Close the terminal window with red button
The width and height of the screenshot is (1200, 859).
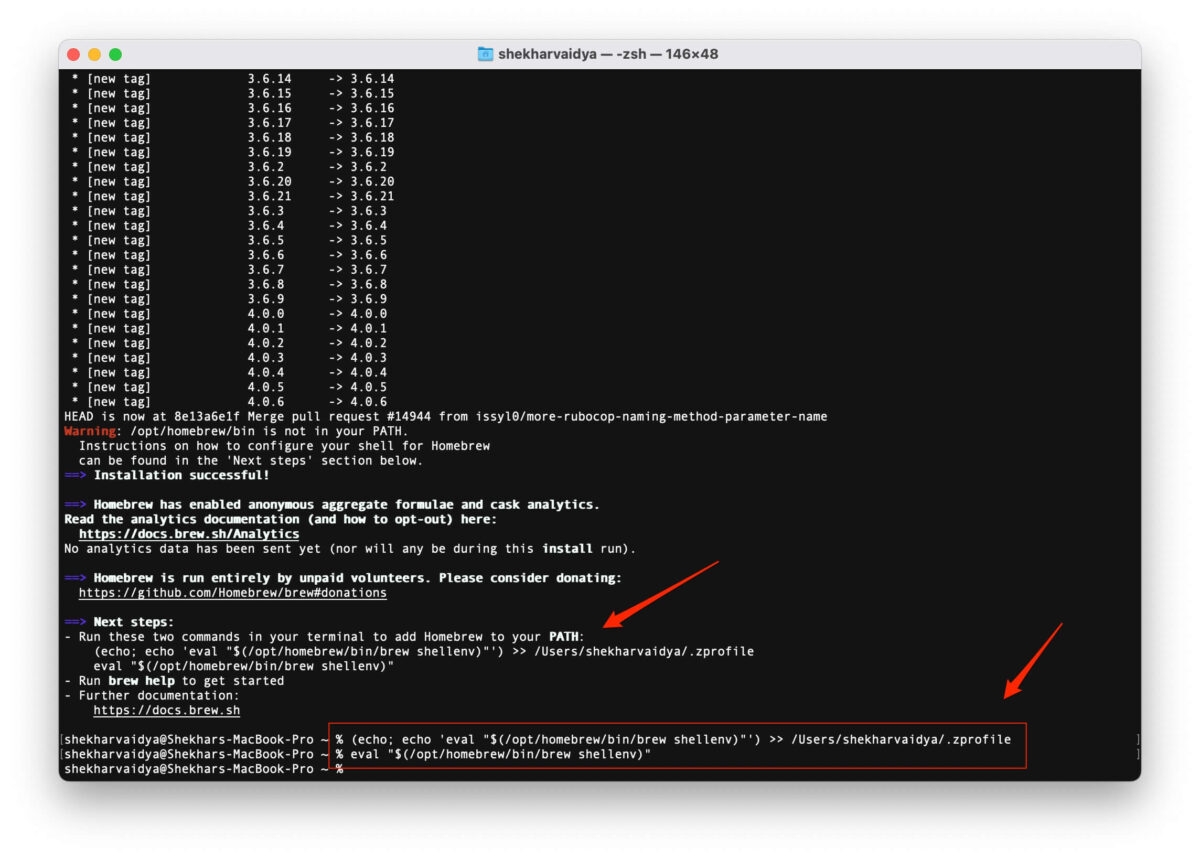pyautogui.click(x=74, y=54)
